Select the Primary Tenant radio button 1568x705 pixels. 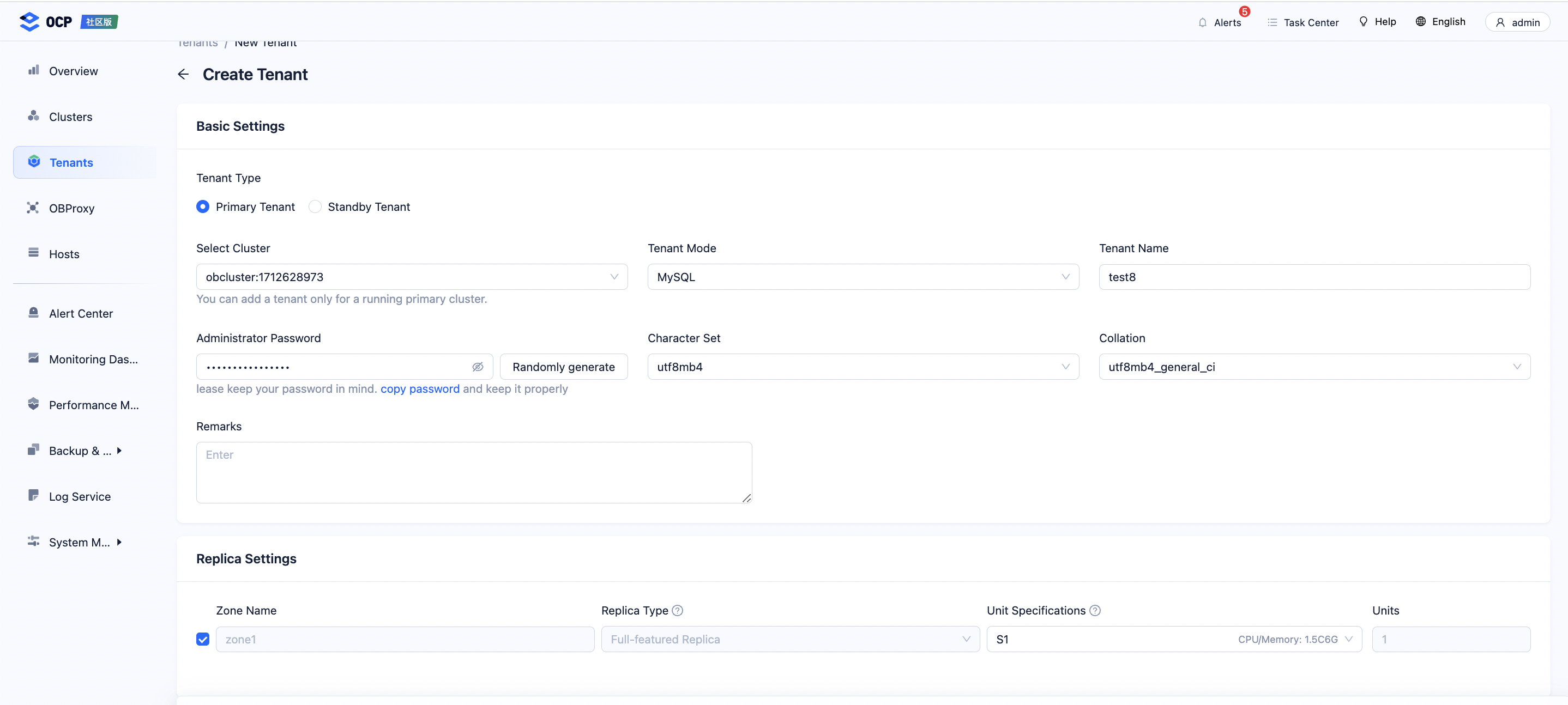pos(203,207)
